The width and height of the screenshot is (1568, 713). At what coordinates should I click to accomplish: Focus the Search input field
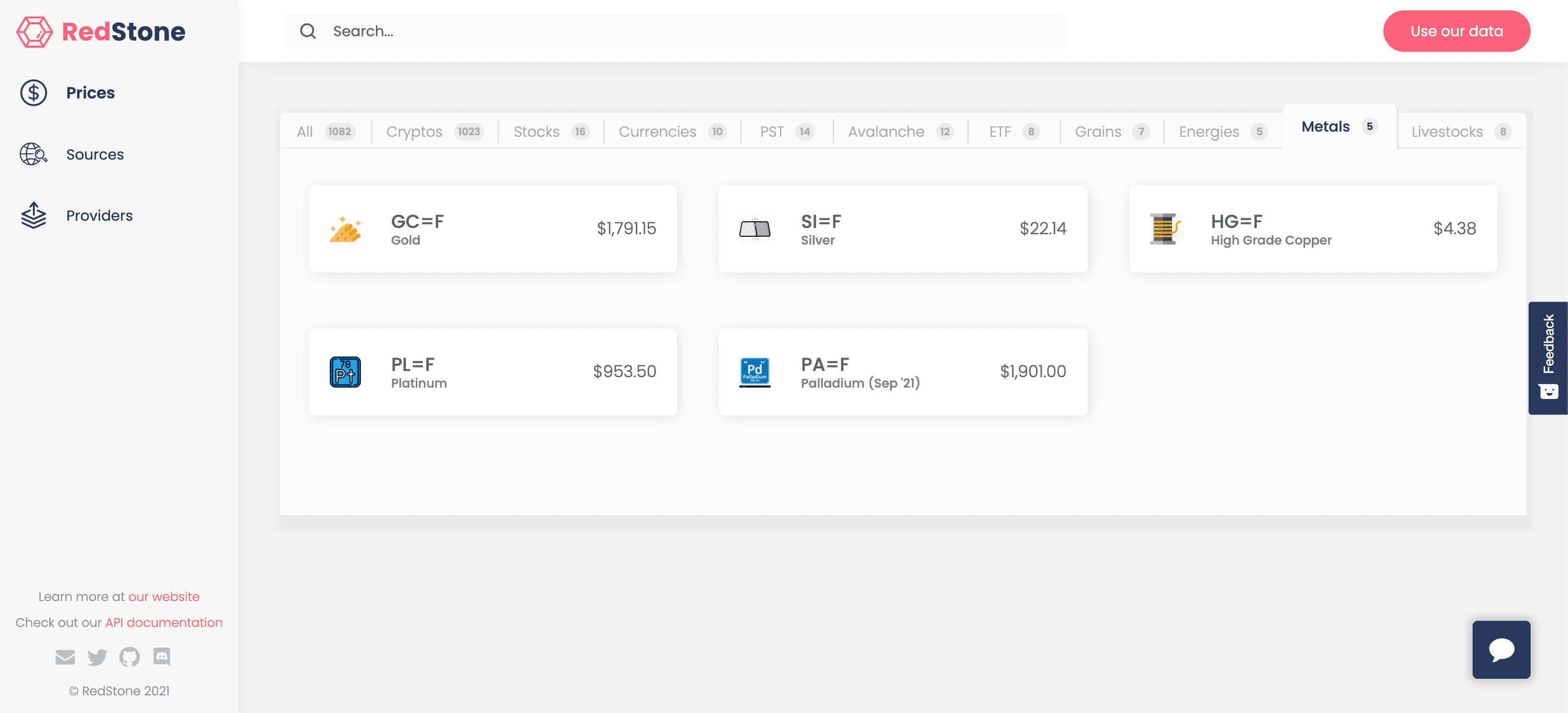pos(675,31)
